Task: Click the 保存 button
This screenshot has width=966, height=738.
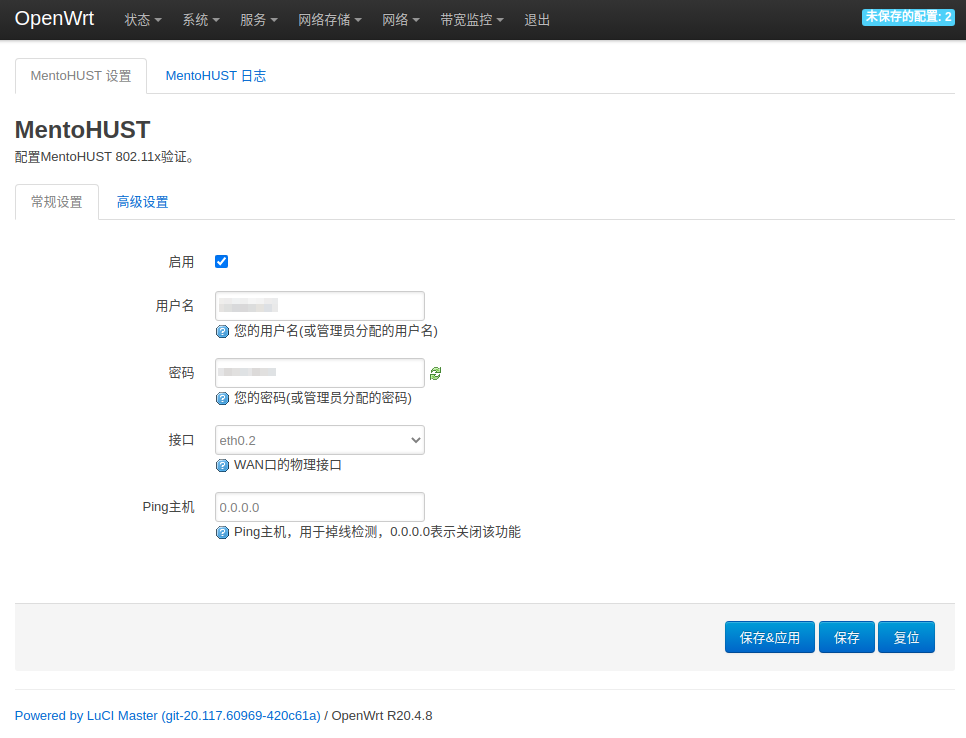Action: pos(846,637)
